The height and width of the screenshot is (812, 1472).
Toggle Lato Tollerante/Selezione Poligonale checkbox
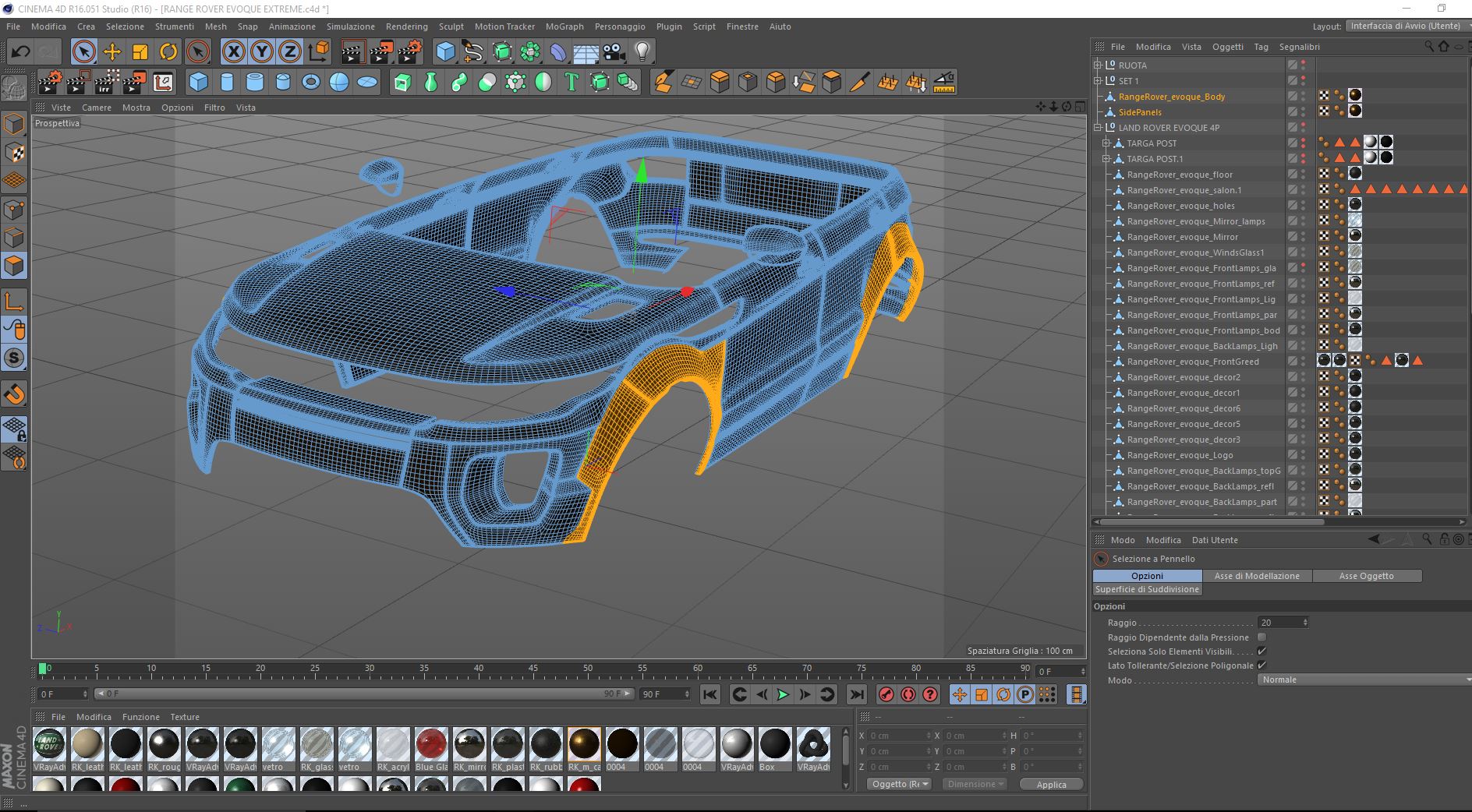(x=1261, y=665)
